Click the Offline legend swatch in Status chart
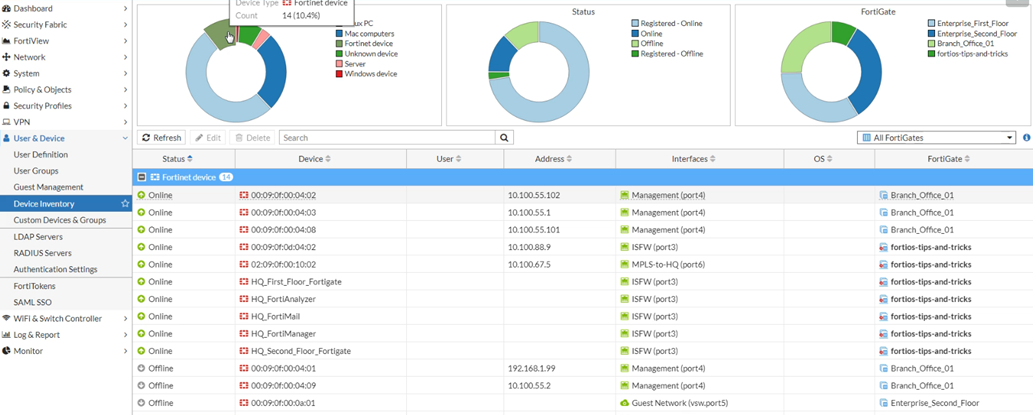Screen dimensions: 1033x415 (x=635, y=43)
